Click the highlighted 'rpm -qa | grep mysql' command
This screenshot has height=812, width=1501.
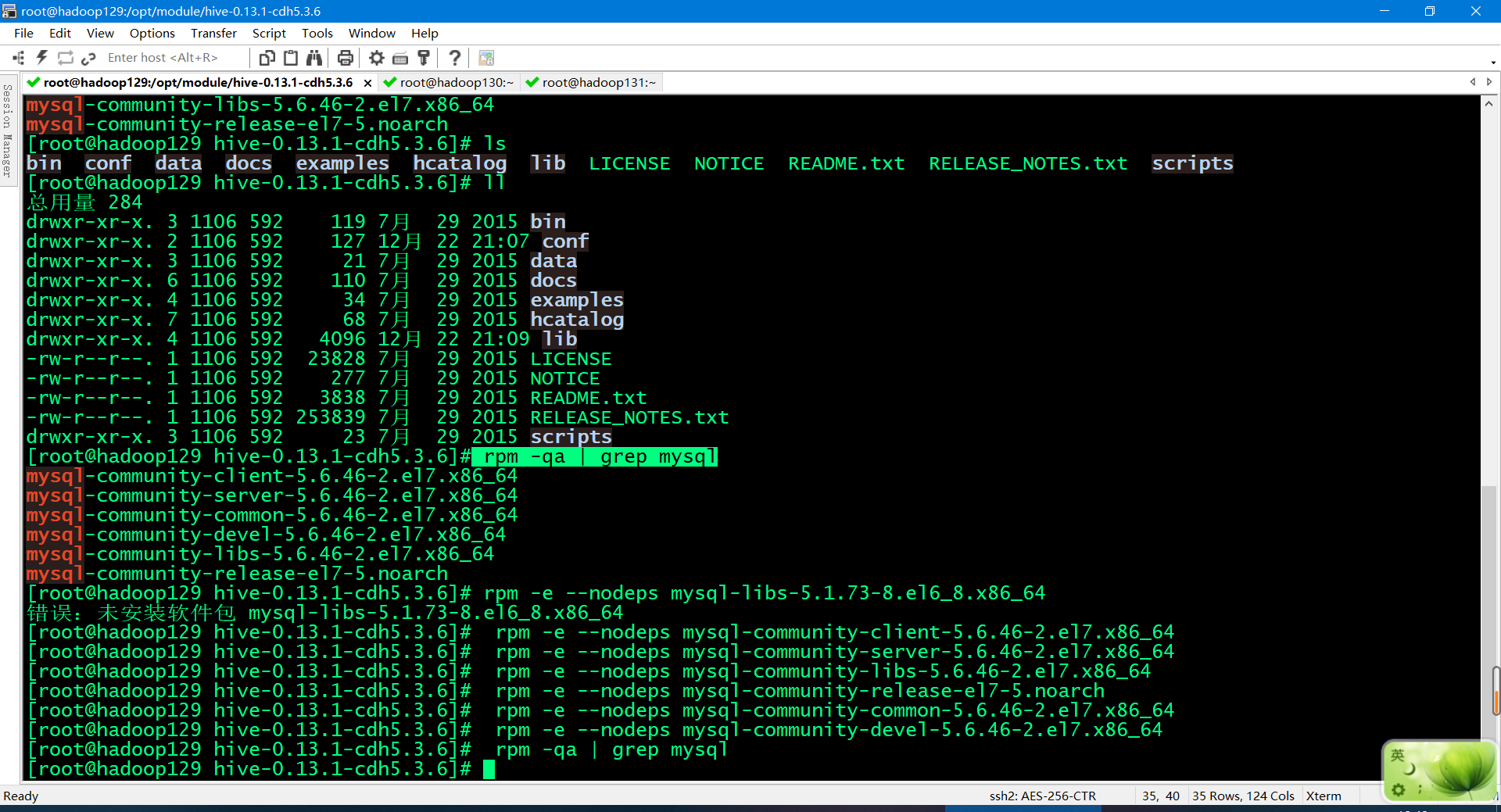point(595,456)
